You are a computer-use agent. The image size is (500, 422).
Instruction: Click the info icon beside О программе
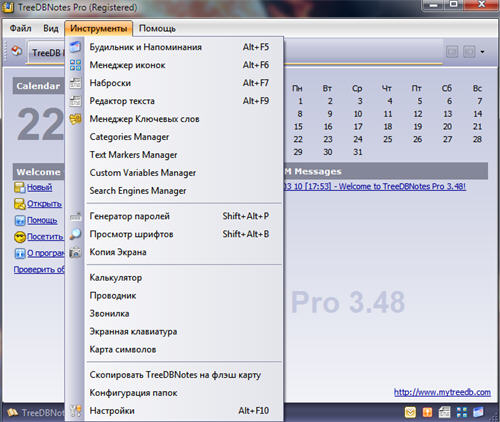20,253
